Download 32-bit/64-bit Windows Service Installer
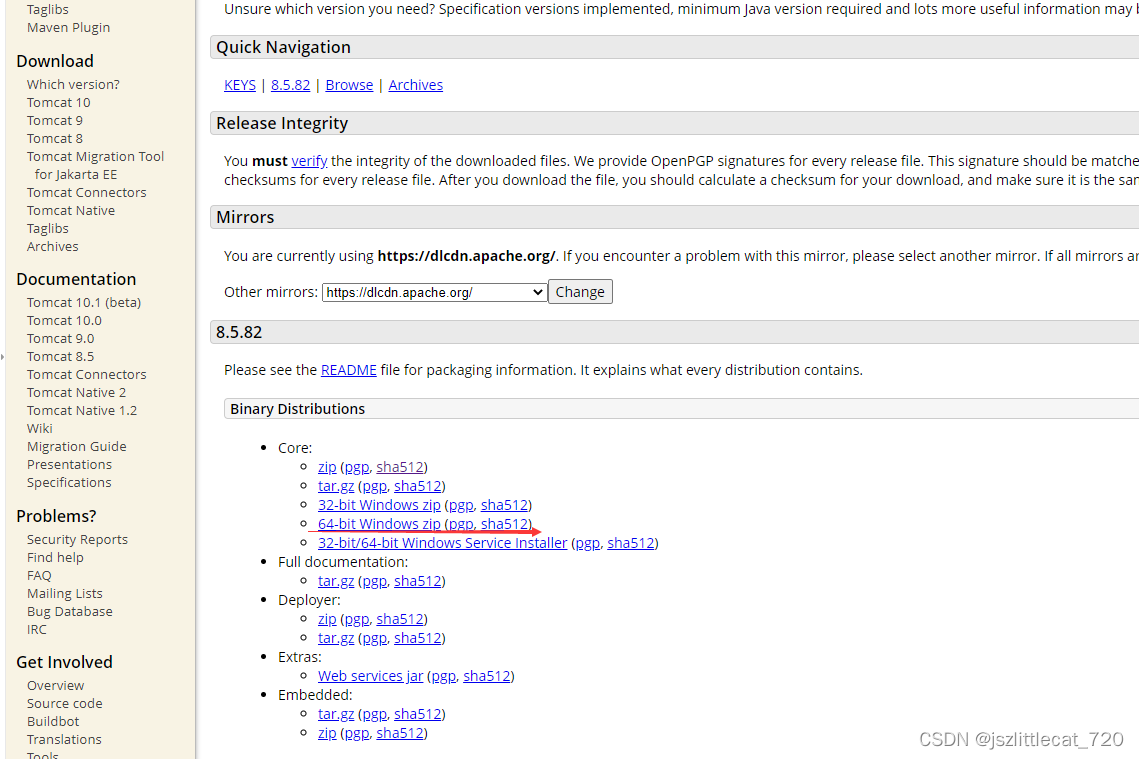Image resolution: width=1139 pixels, height=759 pixels. pos(442,543)
